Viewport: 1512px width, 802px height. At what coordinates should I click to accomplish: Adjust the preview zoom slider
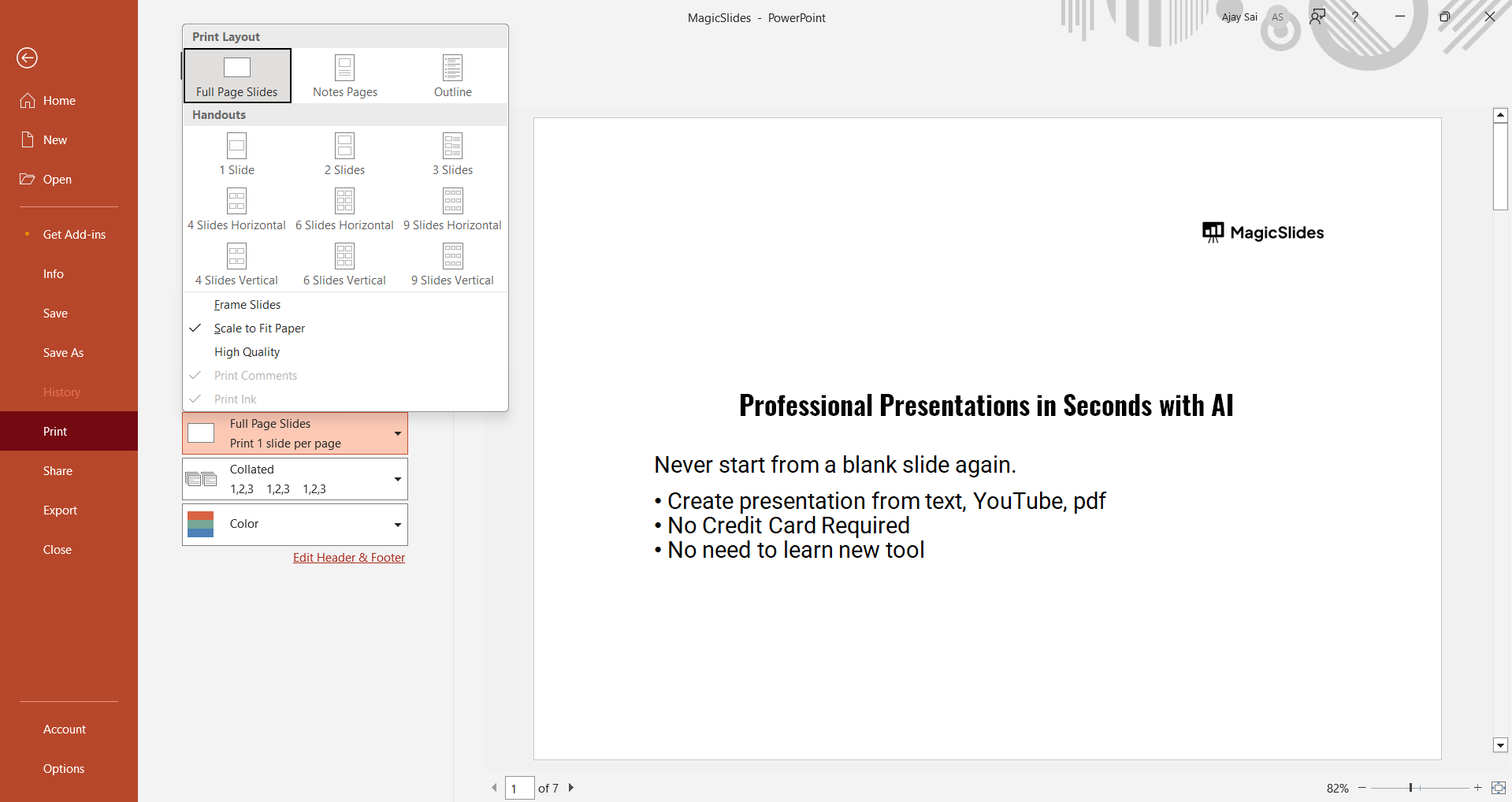[x=1410, y=788]
